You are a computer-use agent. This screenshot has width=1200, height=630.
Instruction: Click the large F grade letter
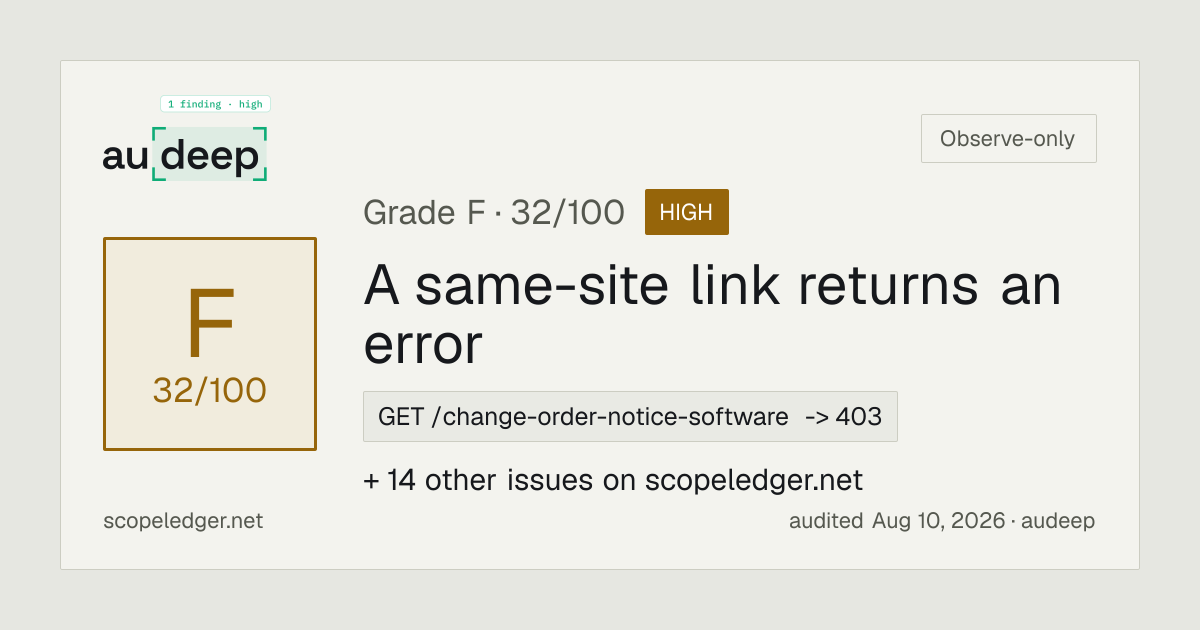210,325
